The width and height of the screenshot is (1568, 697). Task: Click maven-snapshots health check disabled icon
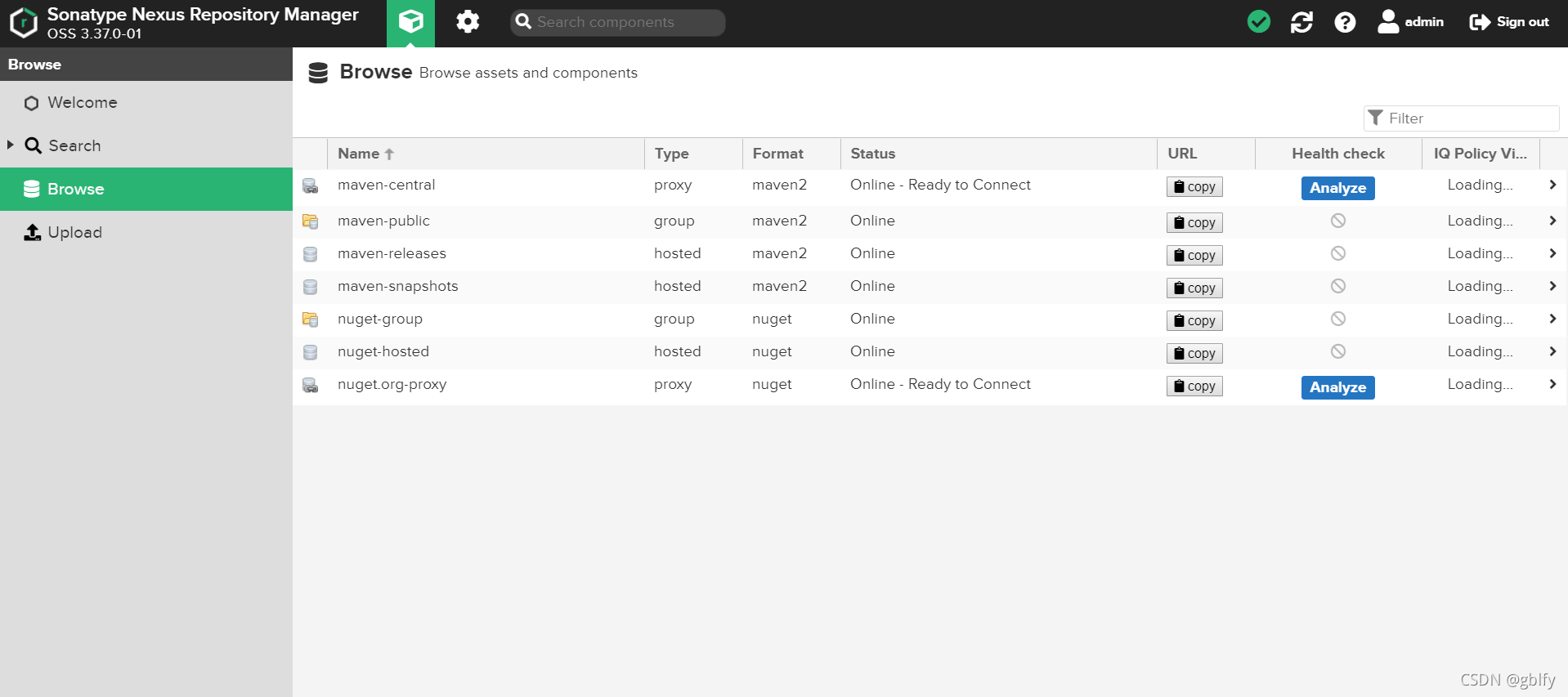[x=1338, y=286]
